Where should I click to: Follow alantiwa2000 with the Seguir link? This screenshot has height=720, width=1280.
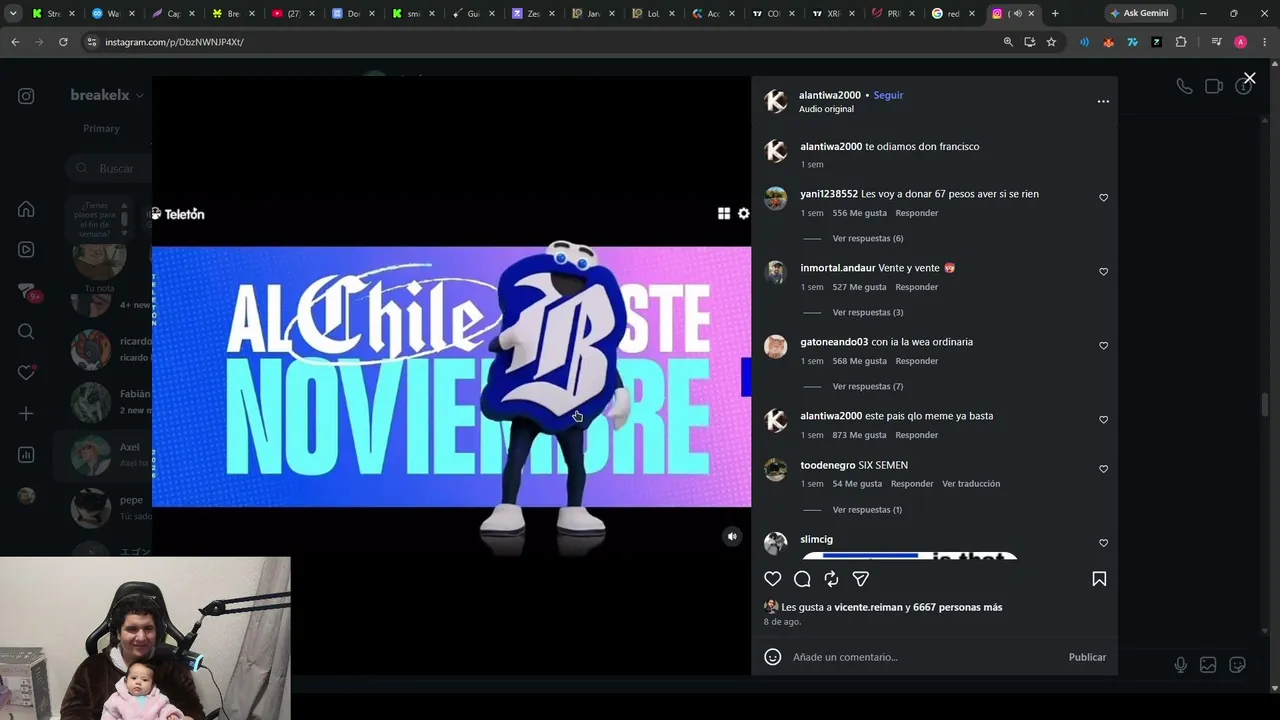coord(888,95)
